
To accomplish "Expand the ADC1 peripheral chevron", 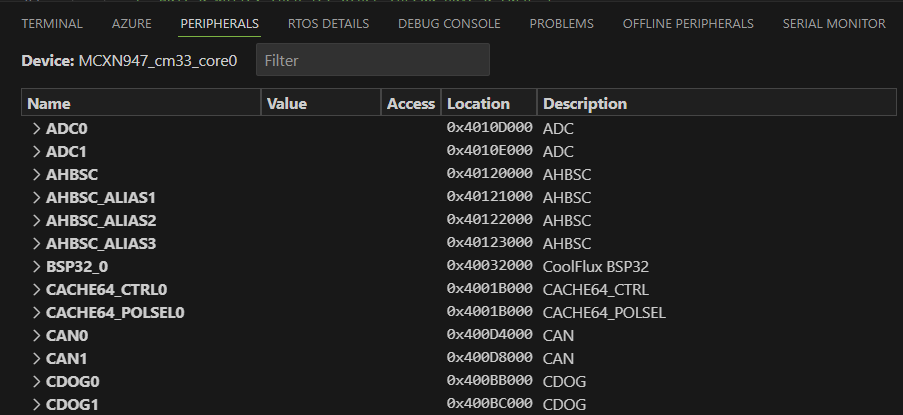I will (36, 152).
